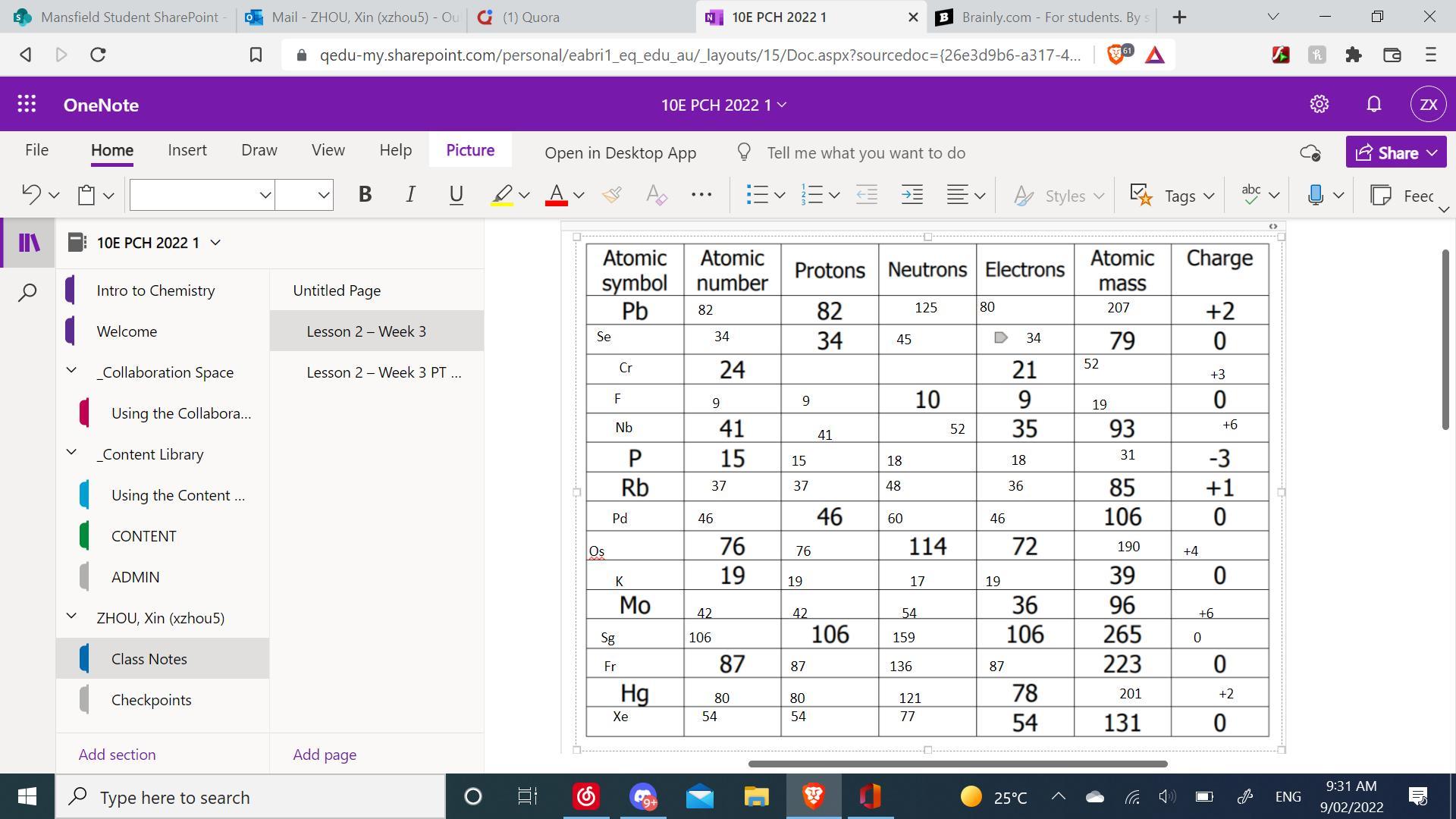Toggle Underline formatting

click(456, 195)
